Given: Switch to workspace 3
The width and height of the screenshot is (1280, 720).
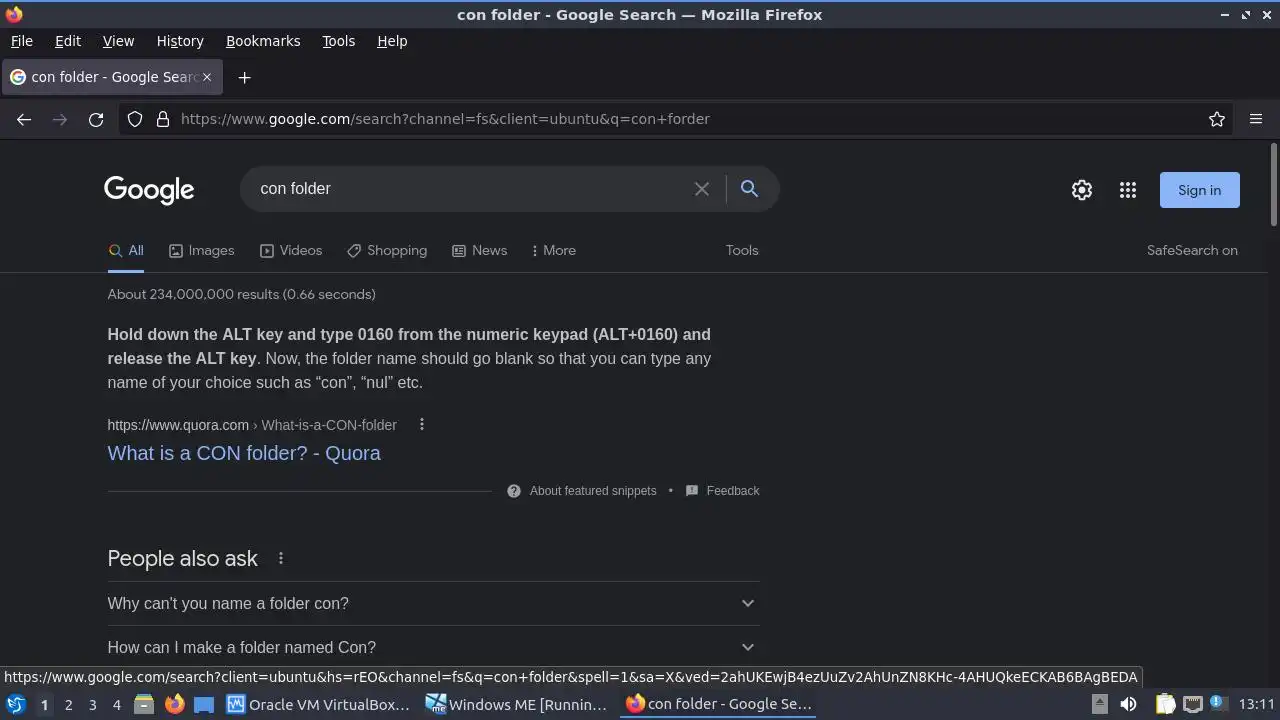Looking at the screenshot, I should [x=92, y=704].
